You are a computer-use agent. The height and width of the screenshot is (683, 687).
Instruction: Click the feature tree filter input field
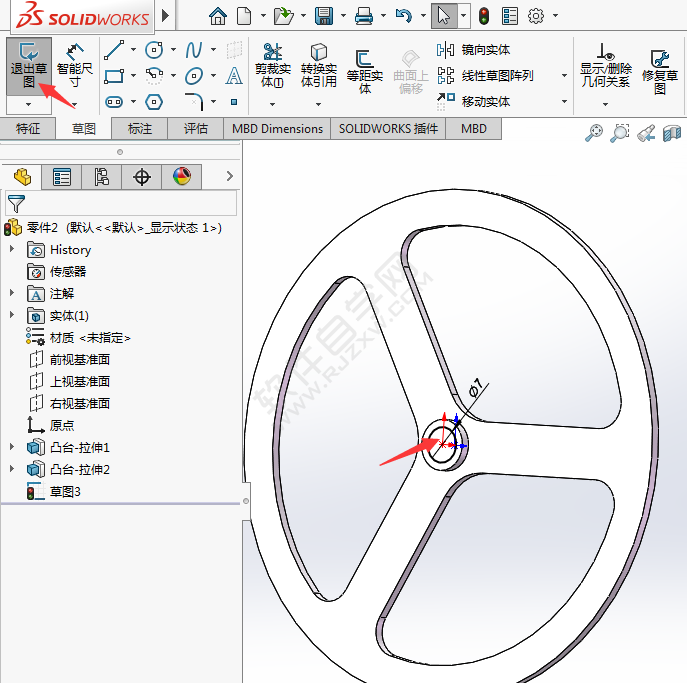point(130,203)
